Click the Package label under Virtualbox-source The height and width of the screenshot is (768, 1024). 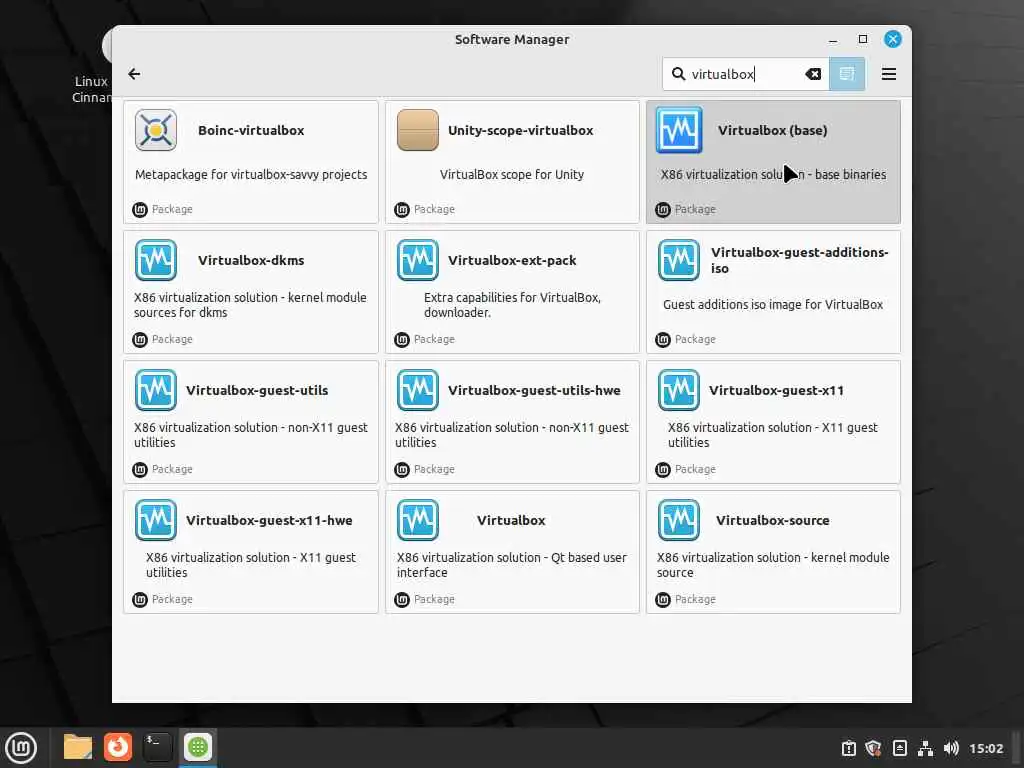[695, 599]
